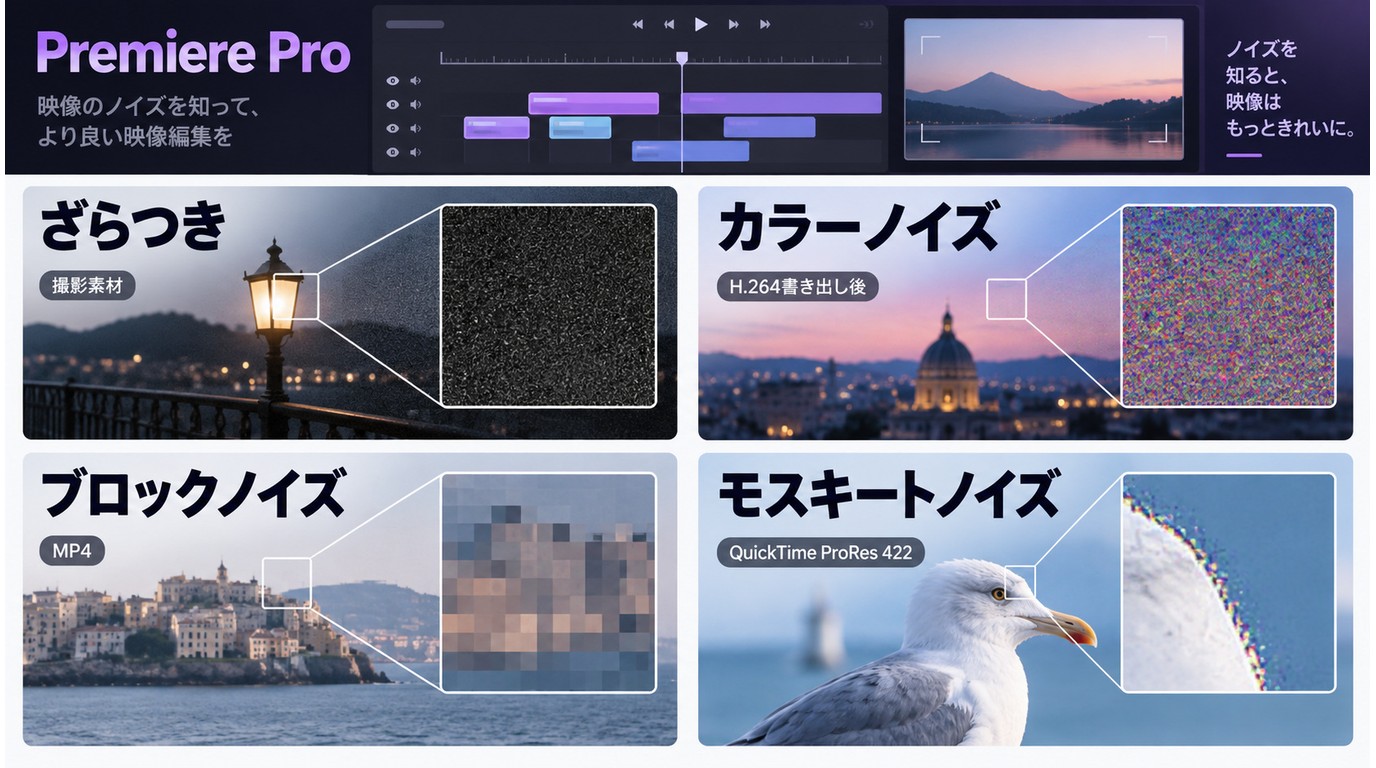Click the Premiere Pro title text
This screenshot has height=768, width=1376.
click(193, 53)
